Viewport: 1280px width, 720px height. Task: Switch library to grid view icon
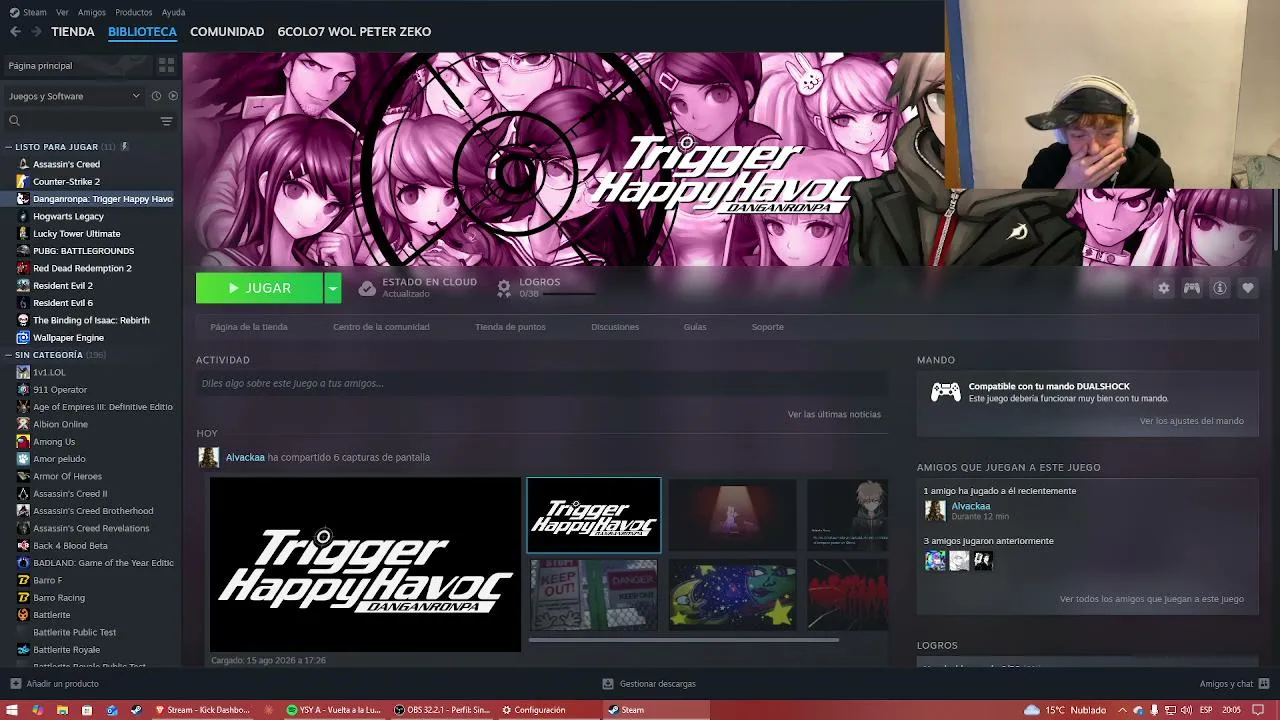click(166, 65)
